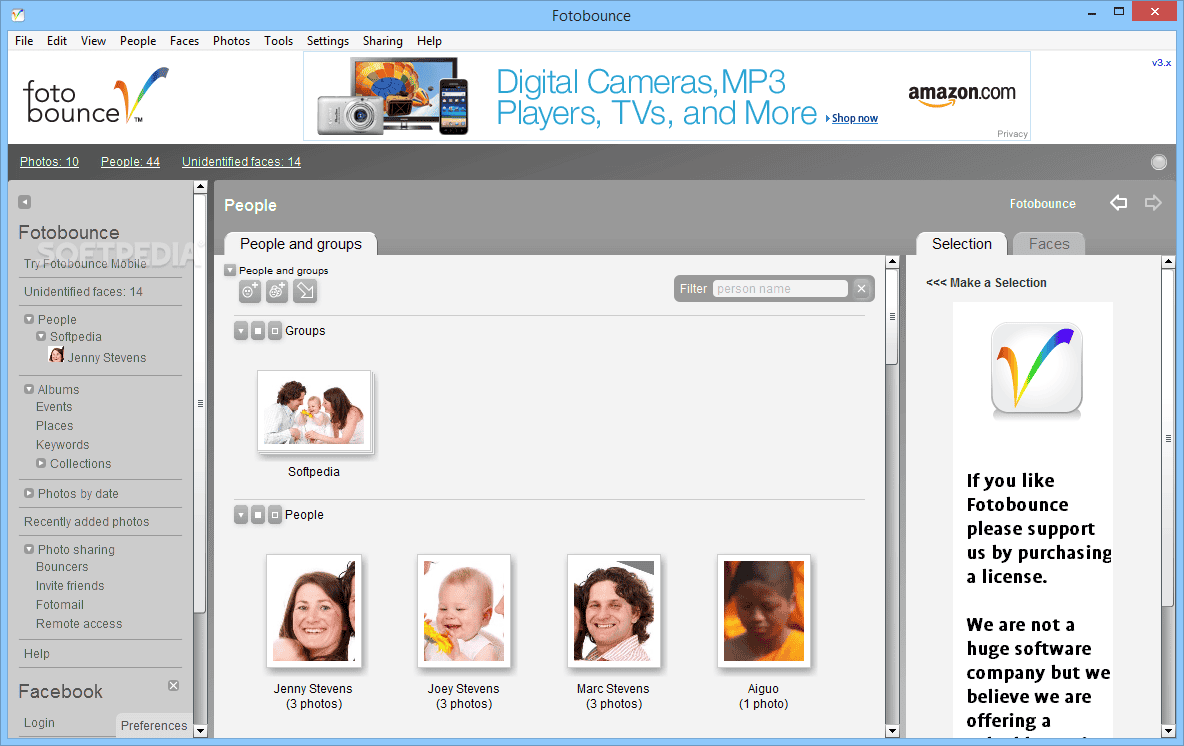Open Fotomail in the sidebar

[x=60, y=605]
